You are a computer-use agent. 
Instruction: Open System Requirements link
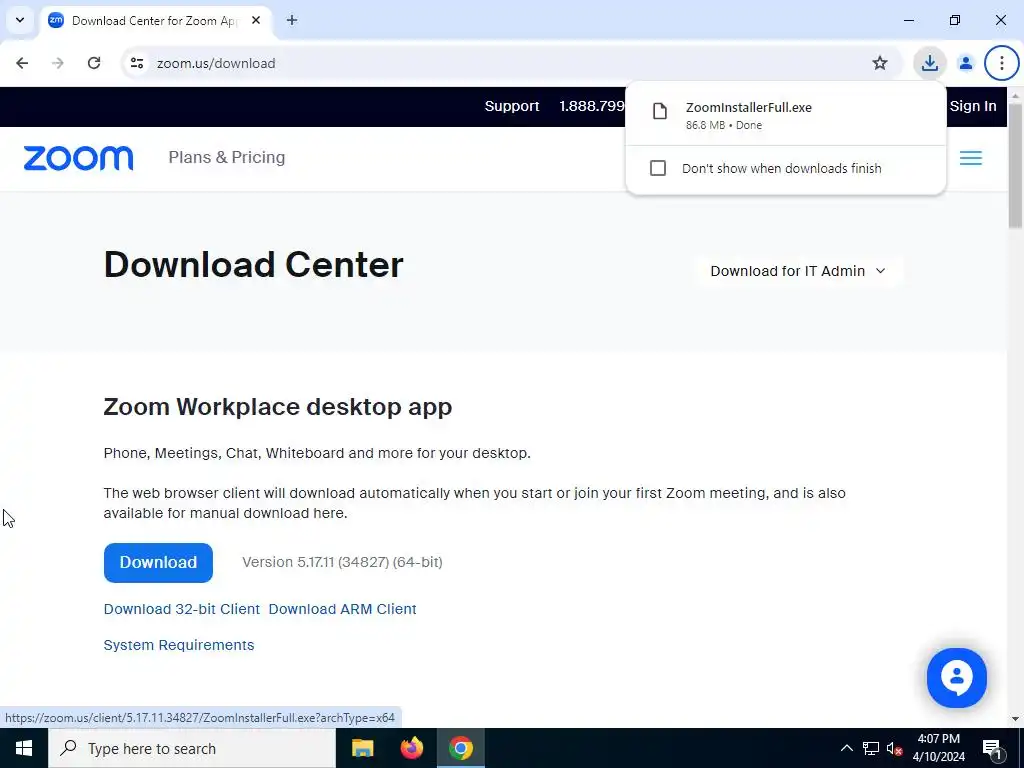point(179,645)
